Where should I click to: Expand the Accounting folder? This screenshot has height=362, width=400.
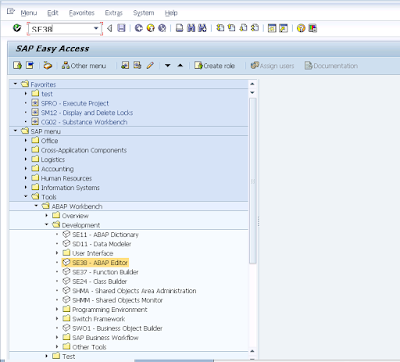(x=26, y=169)
